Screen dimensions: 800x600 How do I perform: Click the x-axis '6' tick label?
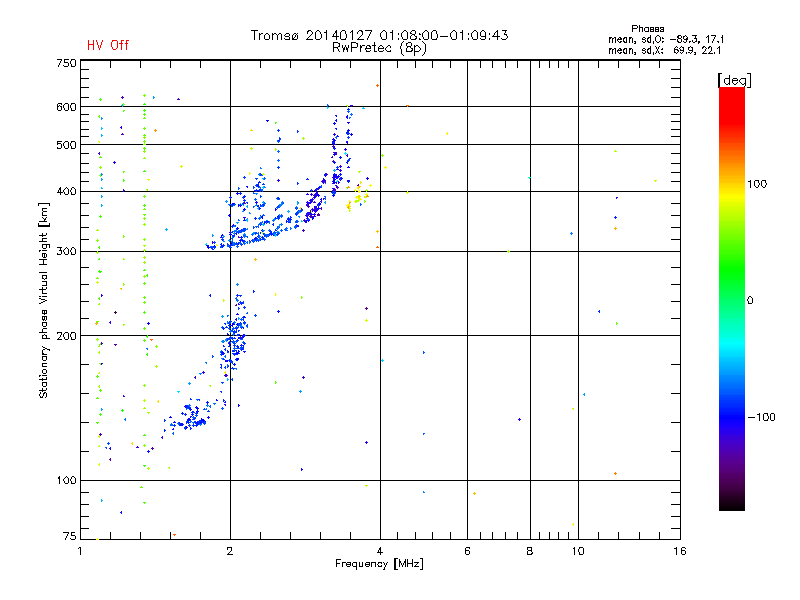tap(467, 551)
